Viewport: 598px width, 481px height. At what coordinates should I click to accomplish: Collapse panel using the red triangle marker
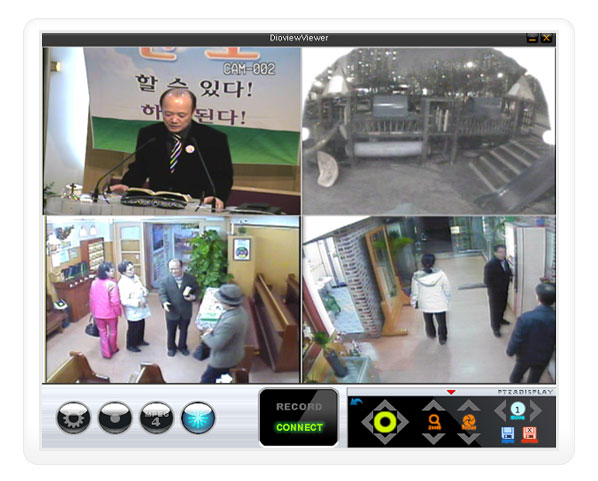coord(451,392)
